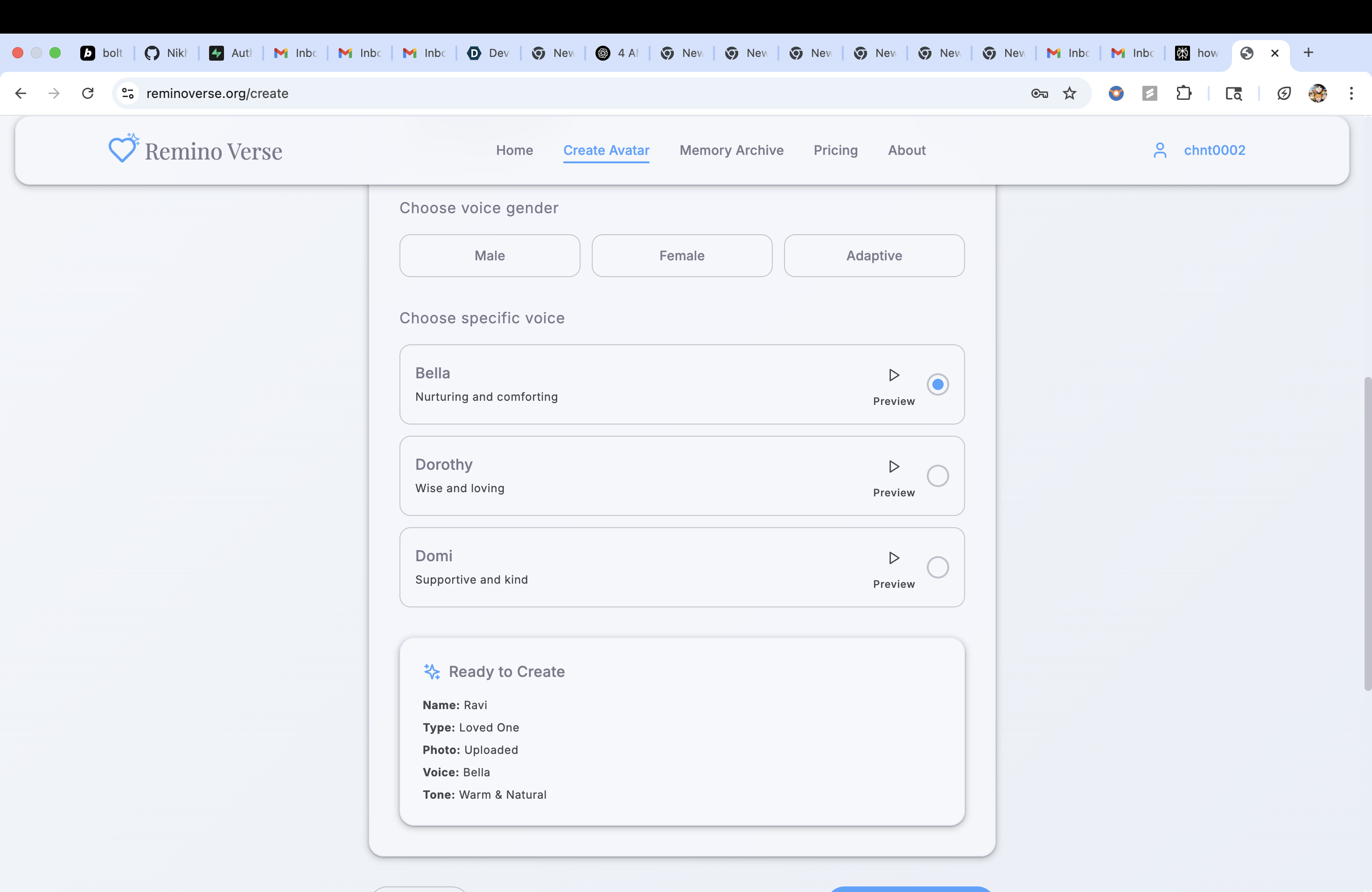Select the Dorothy voice radio button
The height and width of the screenshot is (892, 1372).
938,476
